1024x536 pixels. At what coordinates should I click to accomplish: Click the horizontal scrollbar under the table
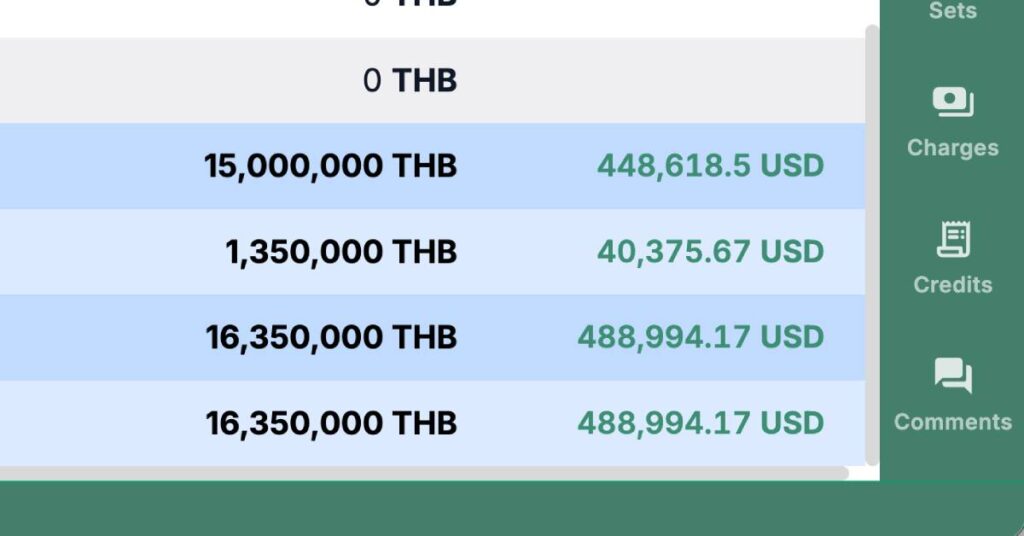point(424,473)
